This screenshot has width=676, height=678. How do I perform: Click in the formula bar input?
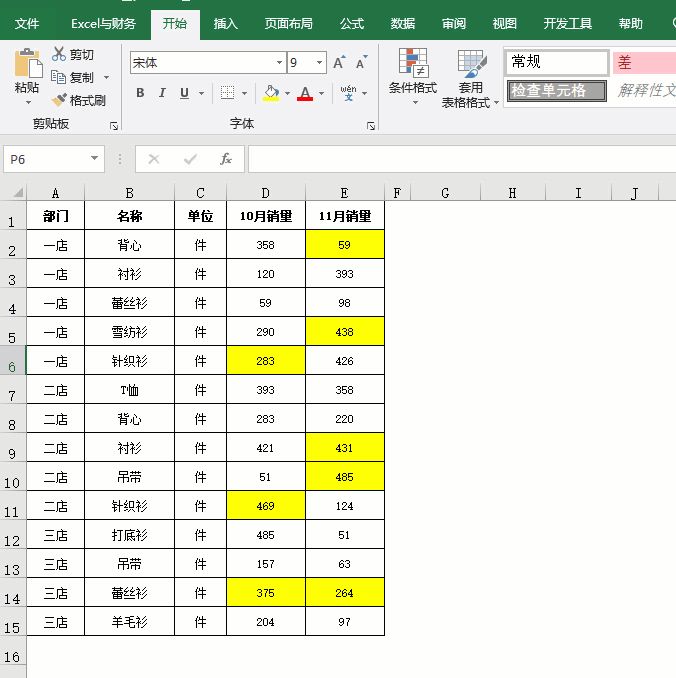click(x=462, y=159)
